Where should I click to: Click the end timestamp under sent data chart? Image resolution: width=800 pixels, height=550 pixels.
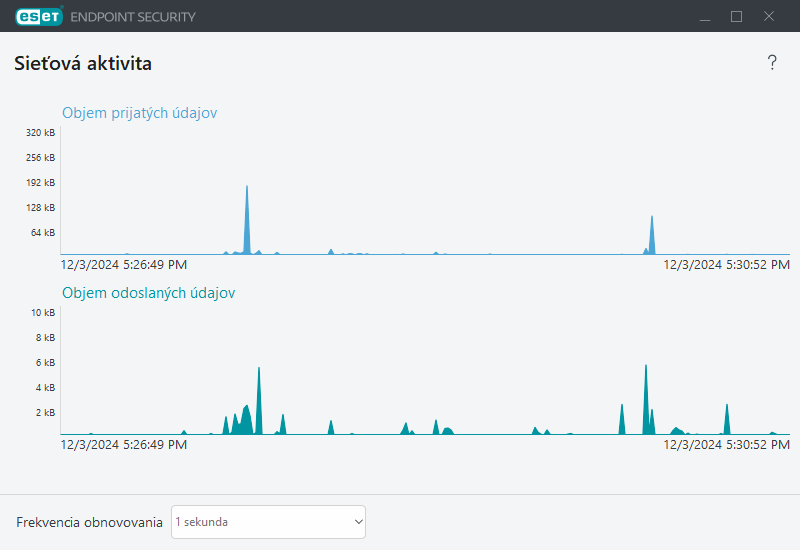point(727,445)
